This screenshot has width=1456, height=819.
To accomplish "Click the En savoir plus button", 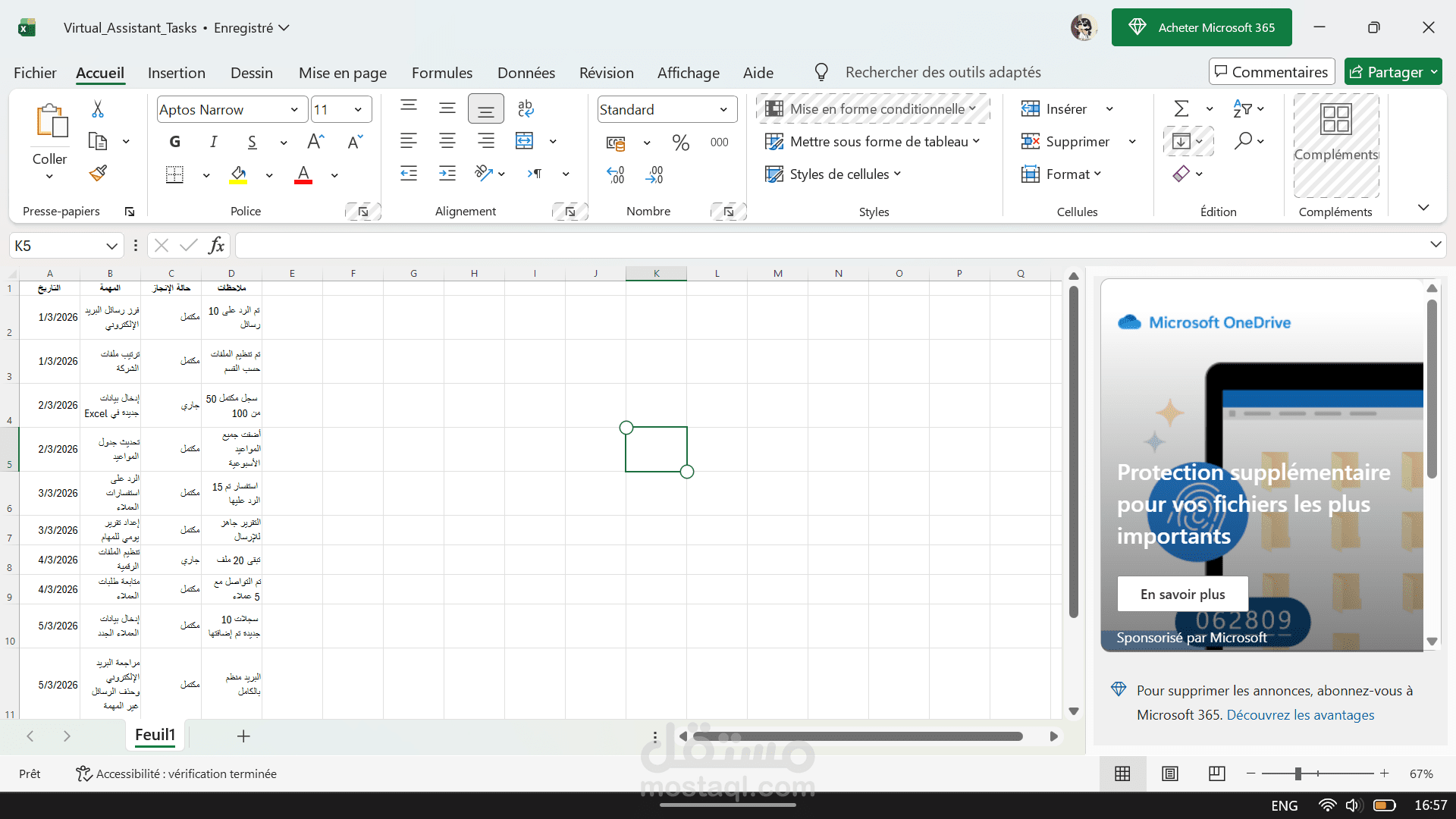I will click(1182, 594).
